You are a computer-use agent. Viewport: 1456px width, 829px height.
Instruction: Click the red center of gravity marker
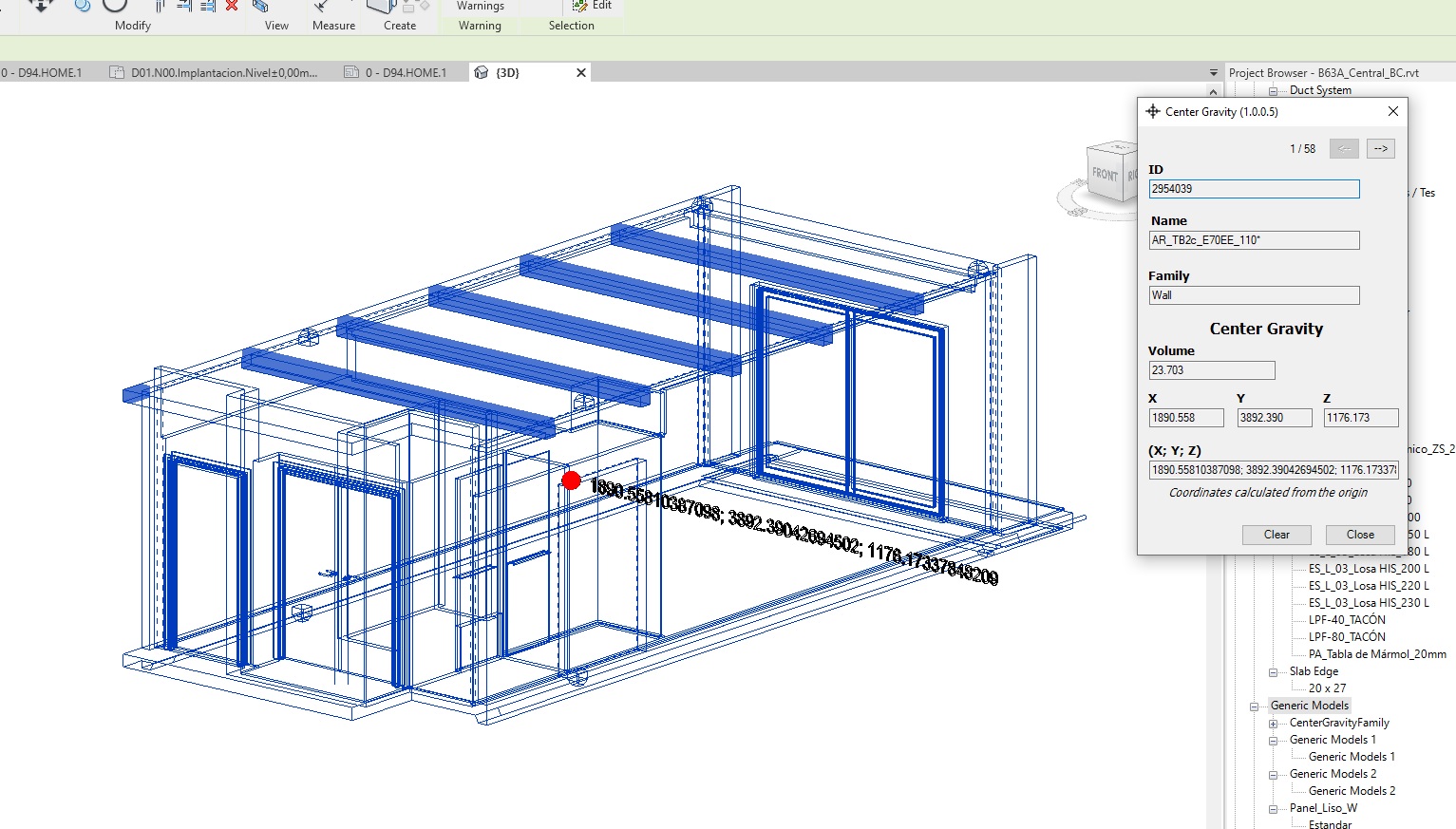click(571, 480)
